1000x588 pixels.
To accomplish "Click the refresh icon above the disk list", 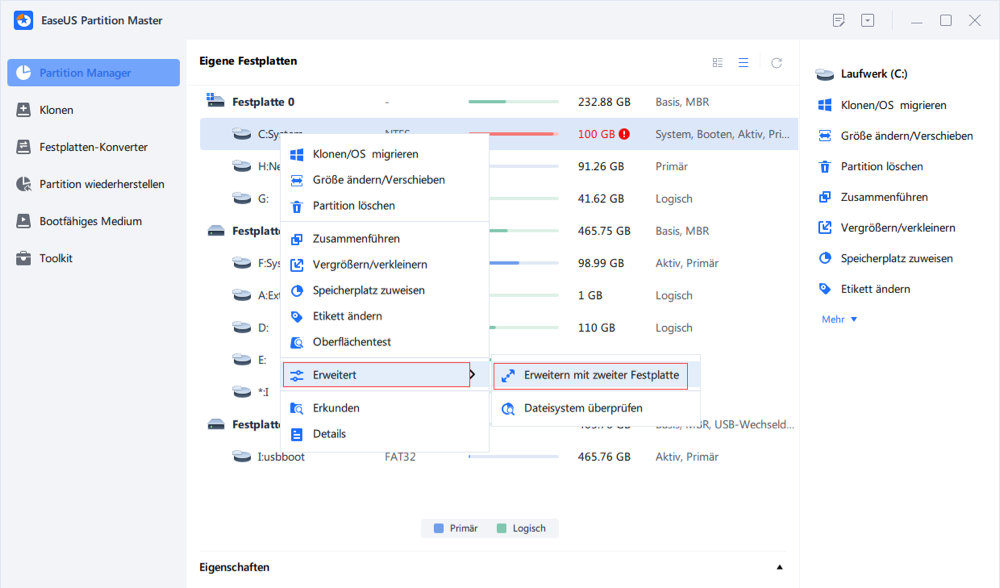I will tap(776, 62).
